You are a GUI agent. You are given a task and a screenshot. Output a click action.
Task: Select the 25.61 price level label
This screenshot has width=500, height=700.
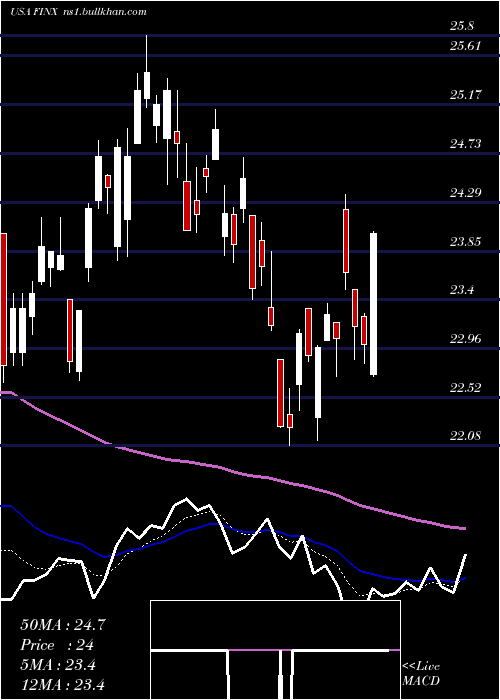pos(466,46)
